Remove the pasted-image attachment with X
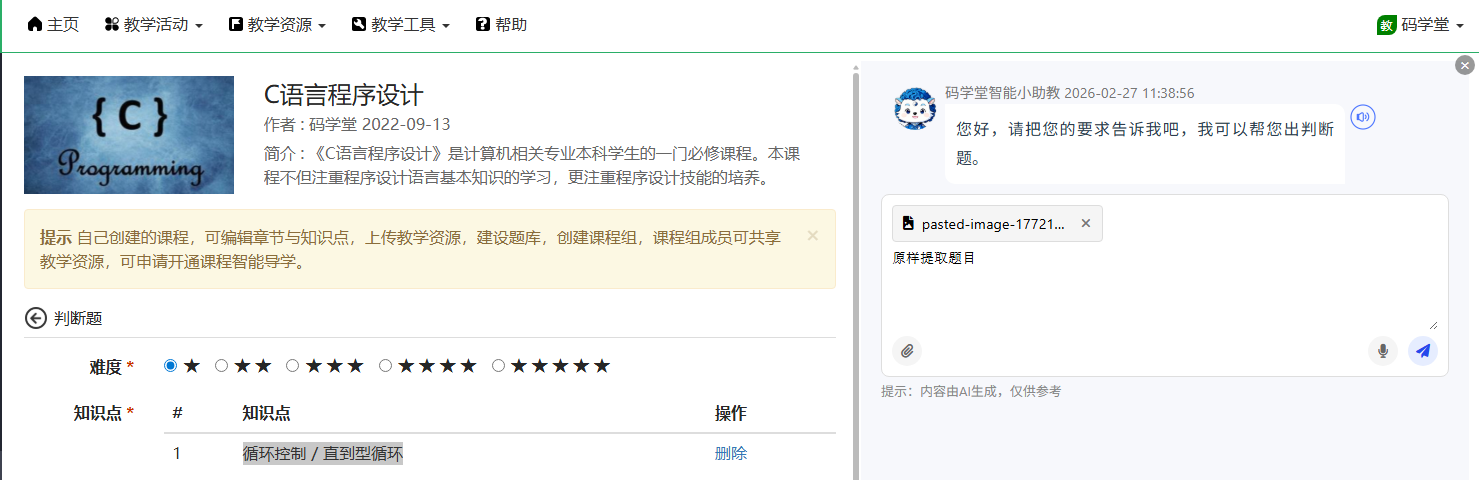The image size is (1479, 480). click(1086, 223)
